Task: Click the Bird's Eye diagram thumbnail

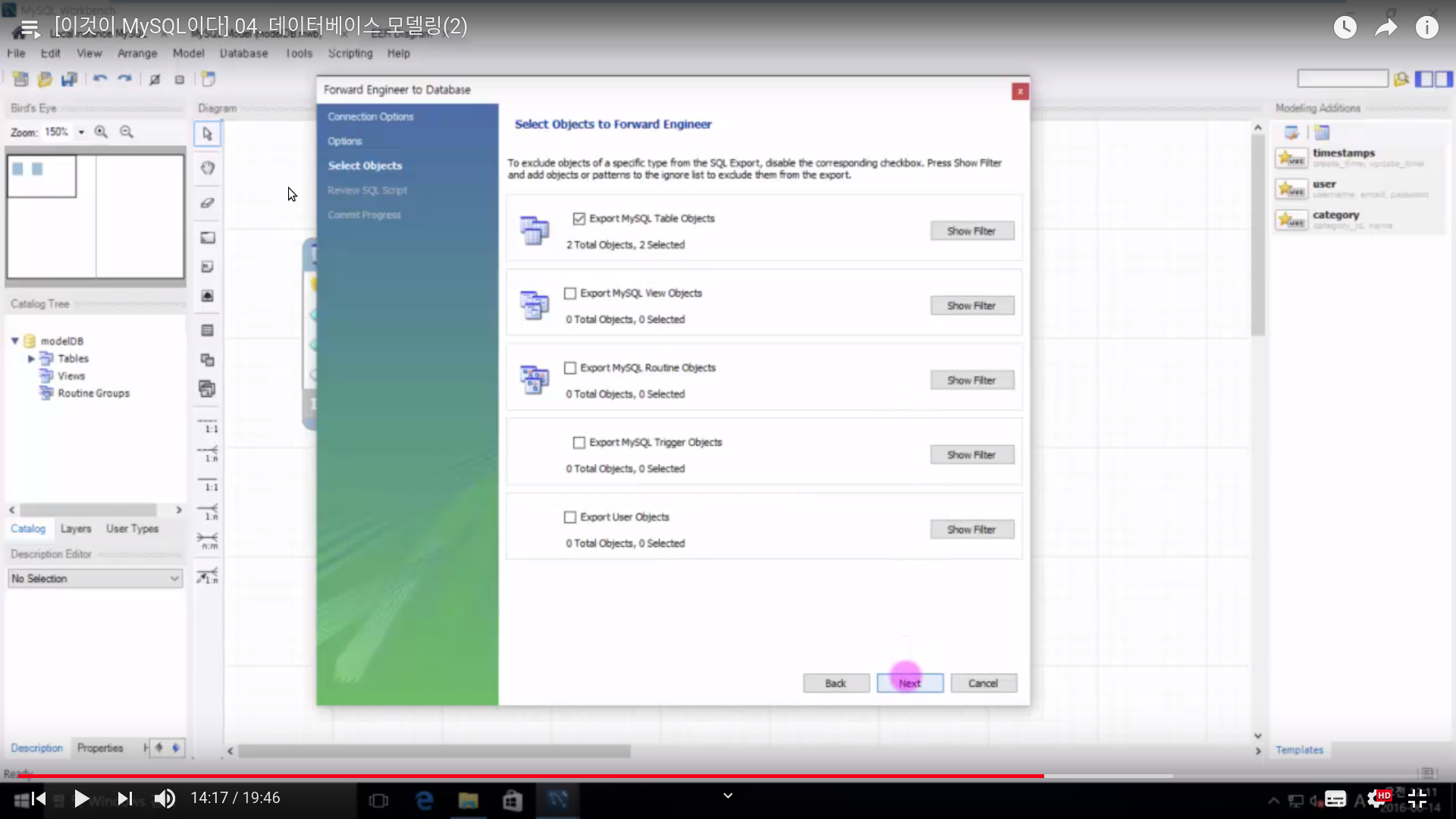Action: (96, 216)
